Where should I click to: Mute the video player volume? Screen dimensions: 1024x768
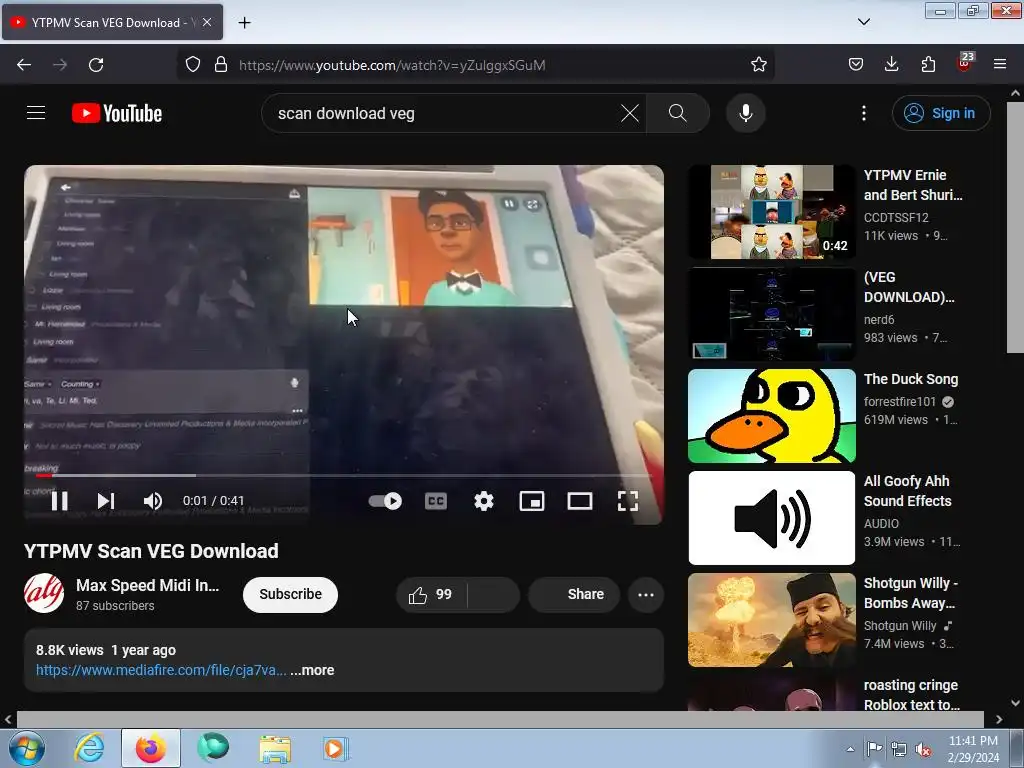point(152,501)
